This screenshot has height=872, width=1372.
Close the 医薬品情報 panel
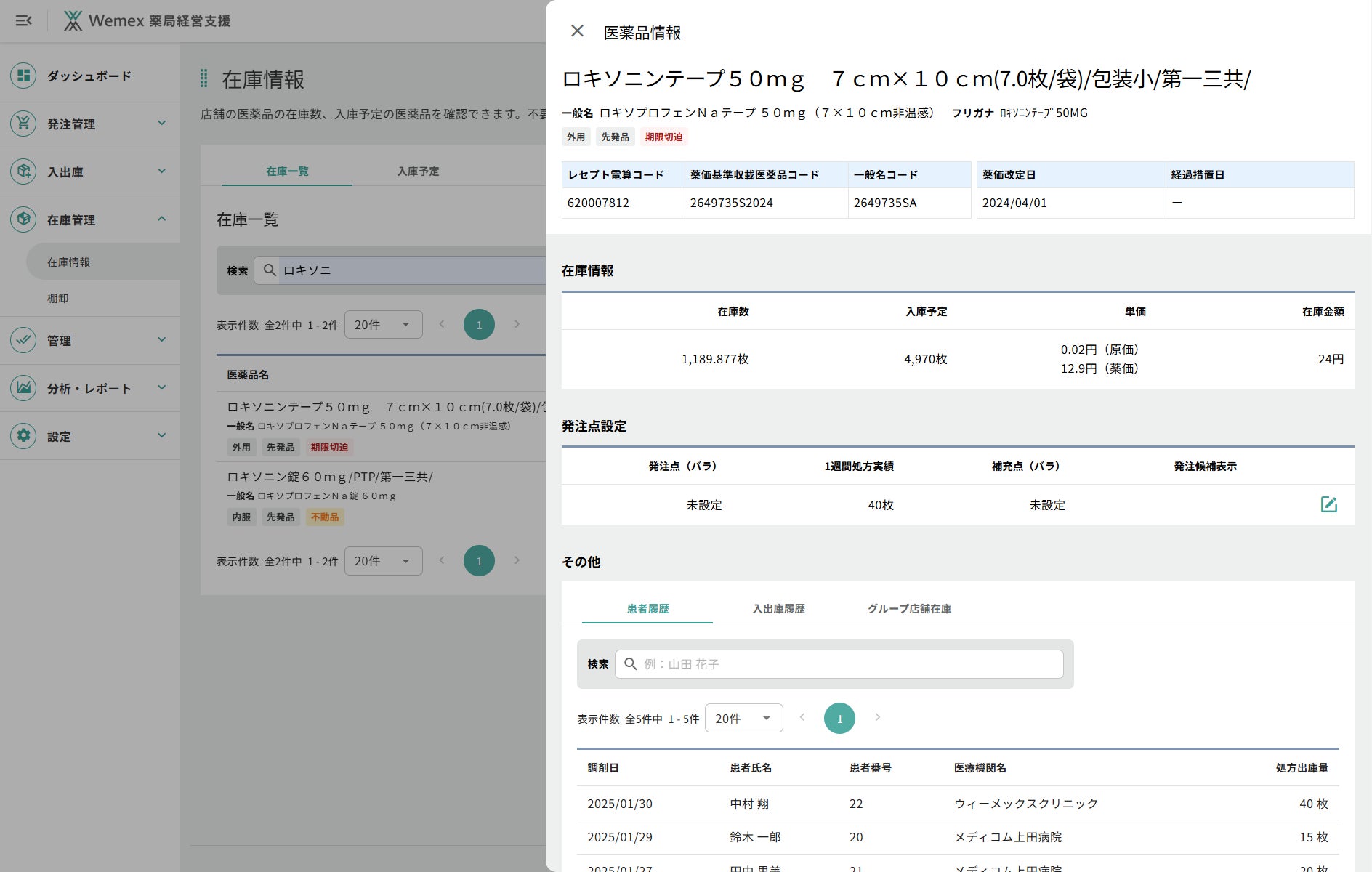click(577, 31)
